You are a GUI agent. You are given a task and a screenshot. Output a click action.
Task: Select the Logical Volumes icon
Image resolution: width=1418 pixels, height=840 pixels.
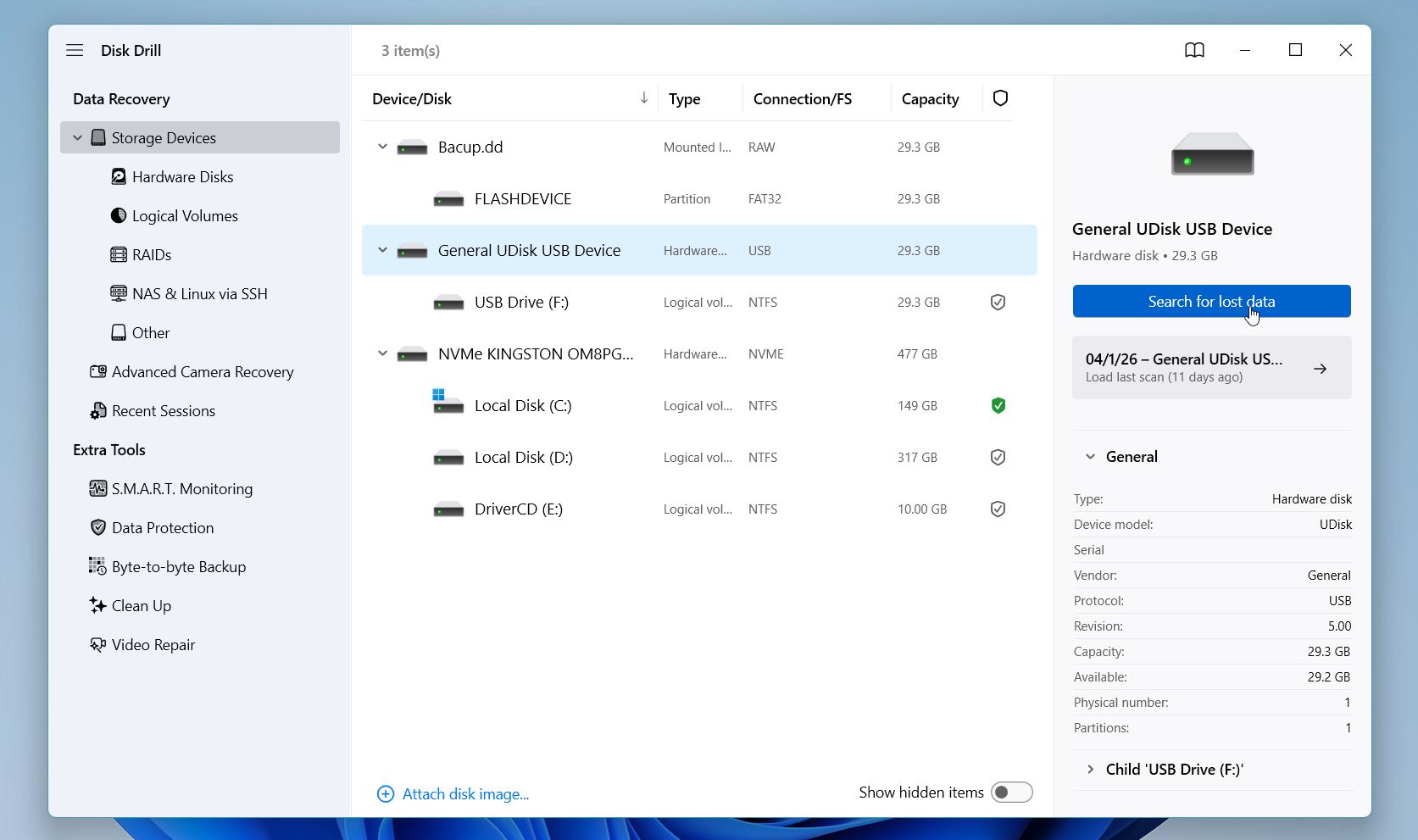119,215
